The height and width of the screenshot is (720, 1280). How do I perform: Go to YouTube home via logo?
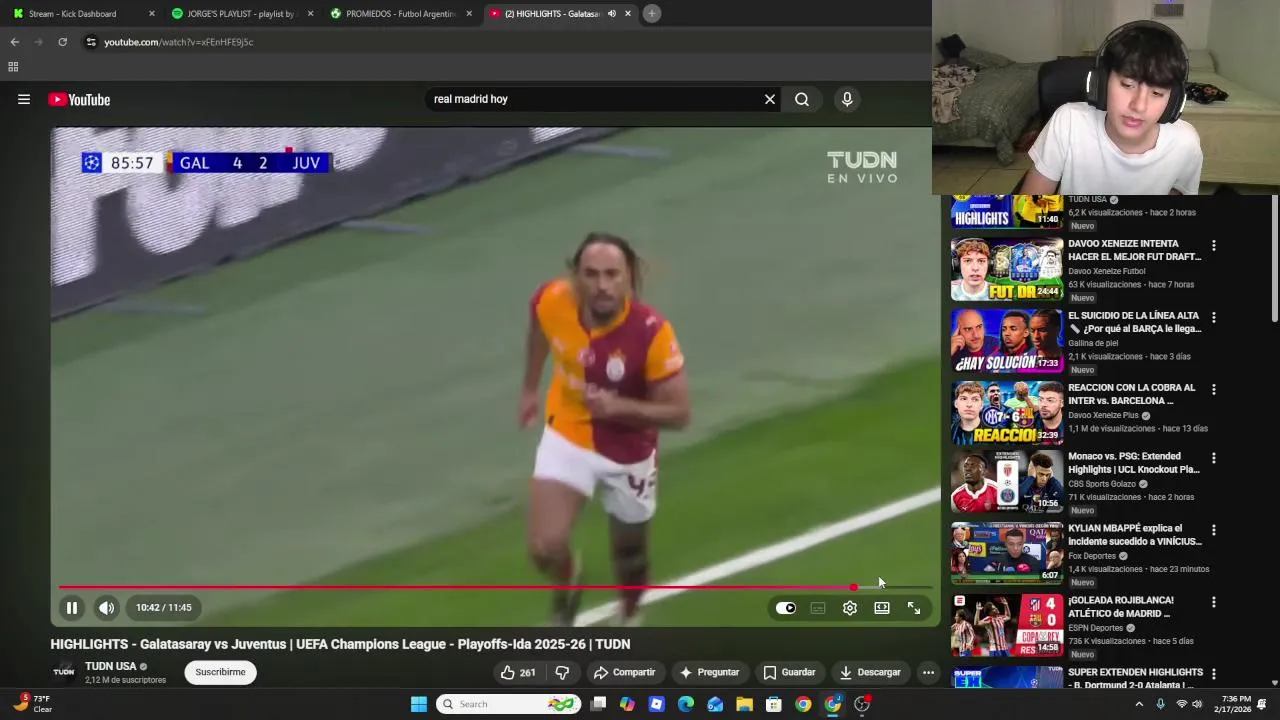click(79, 99)
